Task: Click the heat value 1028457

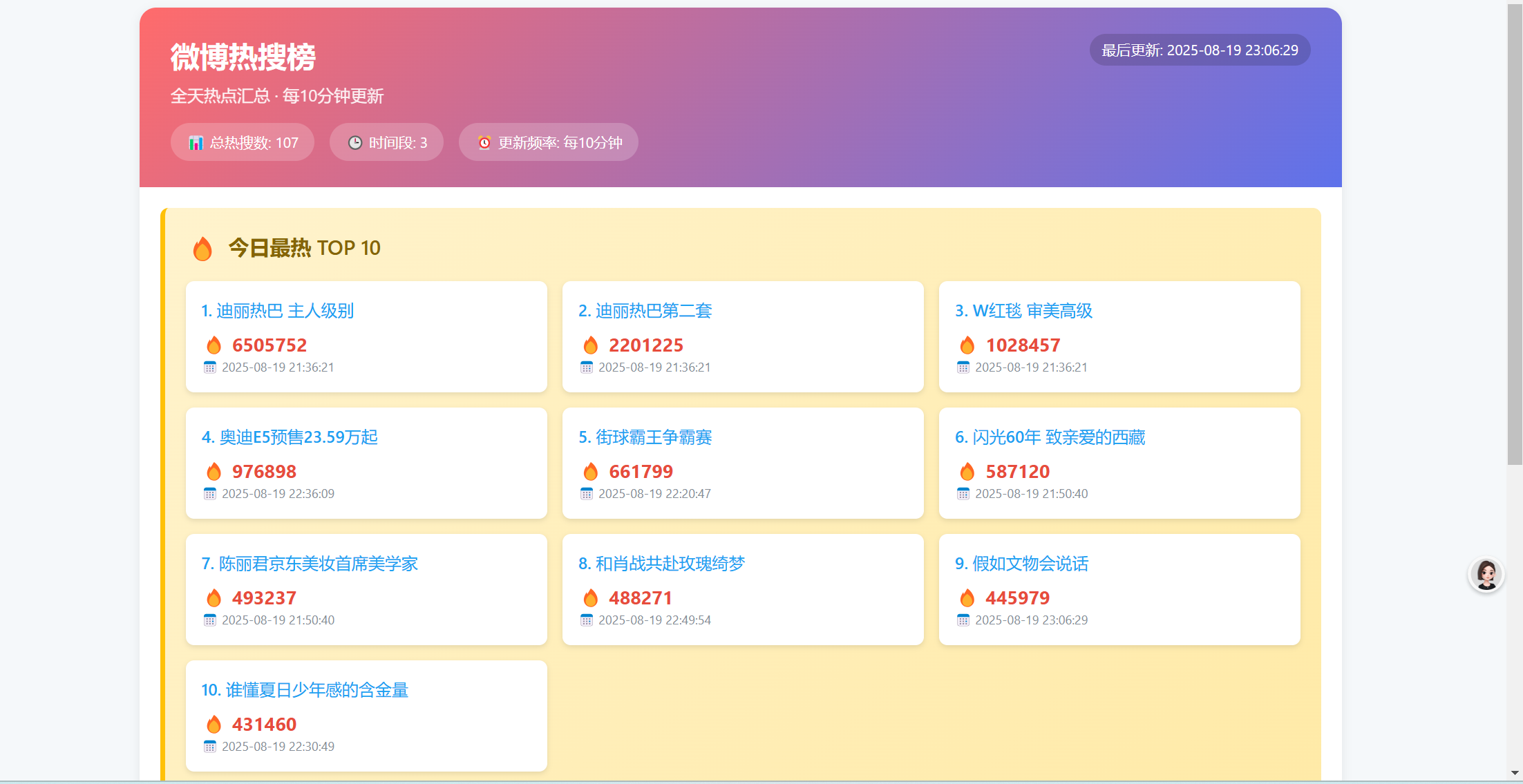Action: pos(1023,345)
